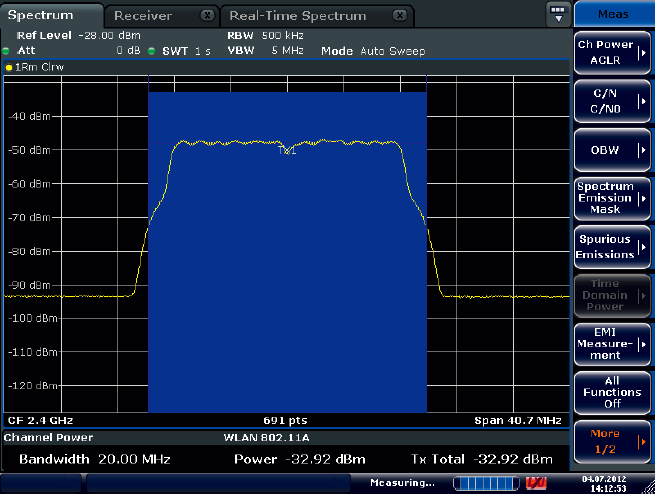Select the OBW measurement softkey
Image resolution: width=655 pixels, height=494 pixels.
coord(612,150)
